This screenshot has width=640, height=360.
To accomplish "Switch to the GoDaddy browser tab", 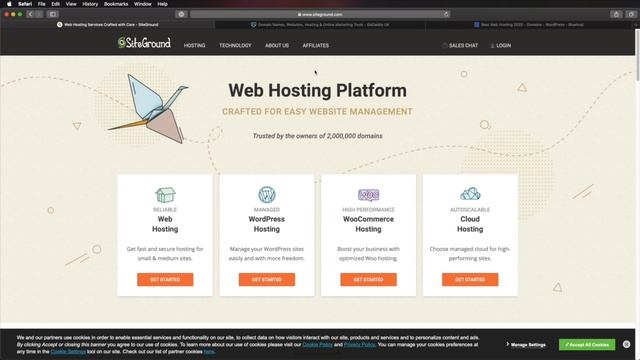I will [320, 24].
